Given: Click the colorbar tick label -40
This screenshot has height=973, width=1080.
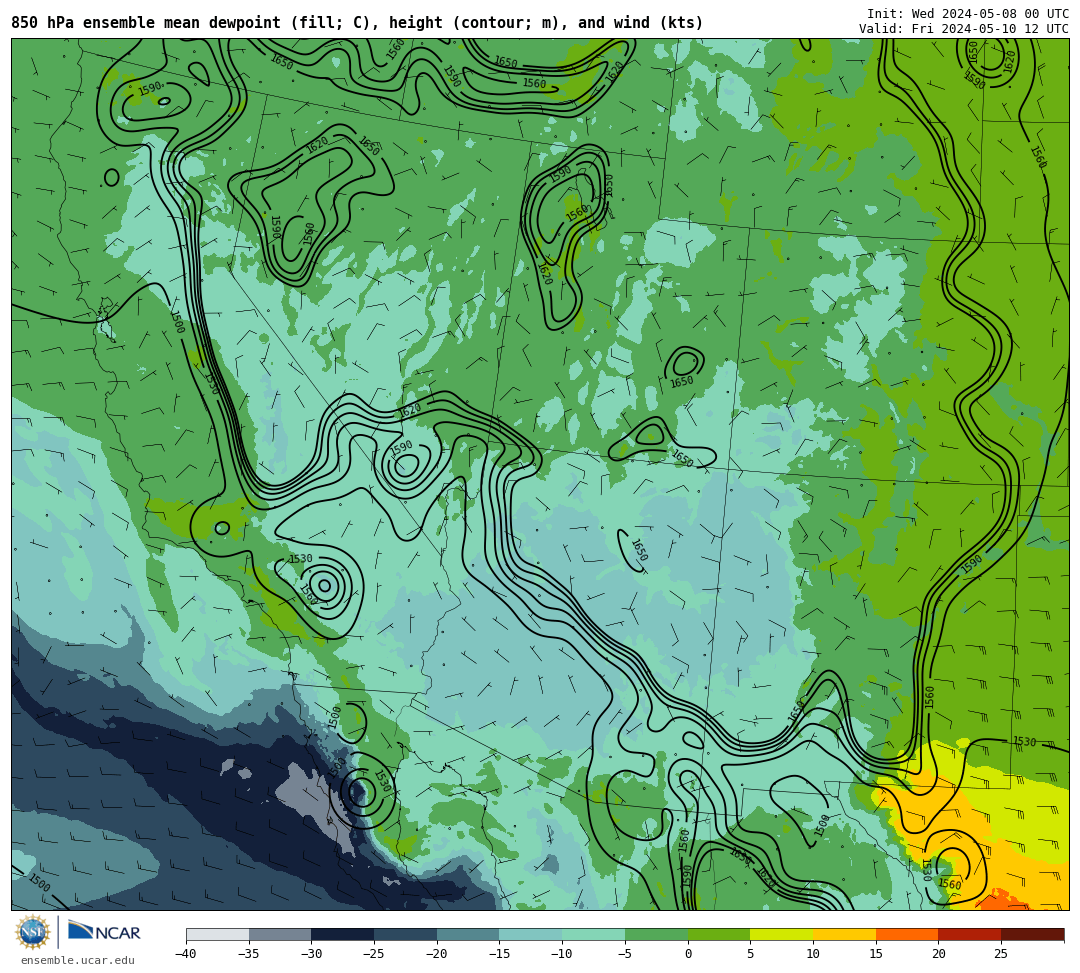Looking at the screenshot, I should [x=185, y=954].
